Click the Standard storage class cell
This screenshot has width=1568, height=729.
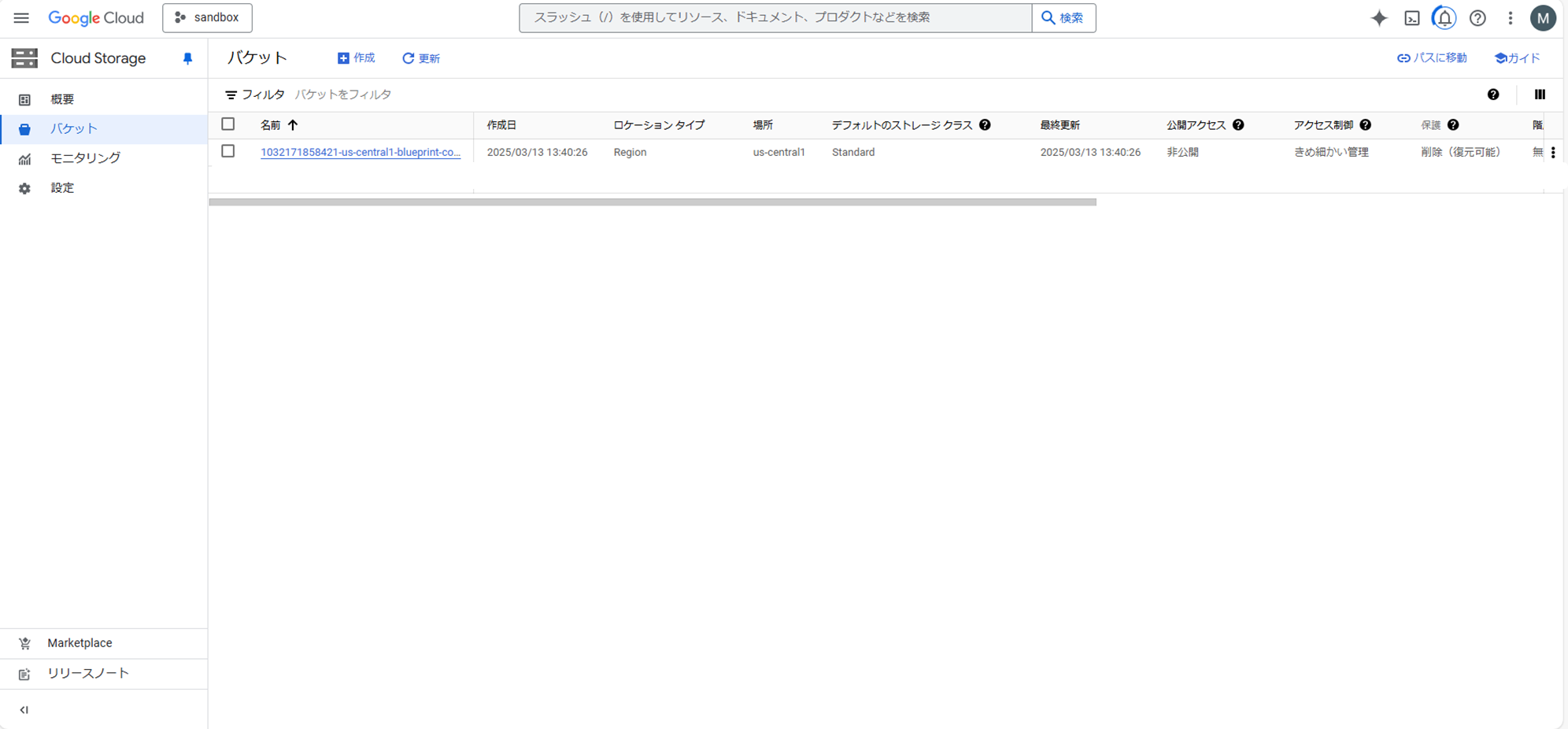click(x=853, y=152)
